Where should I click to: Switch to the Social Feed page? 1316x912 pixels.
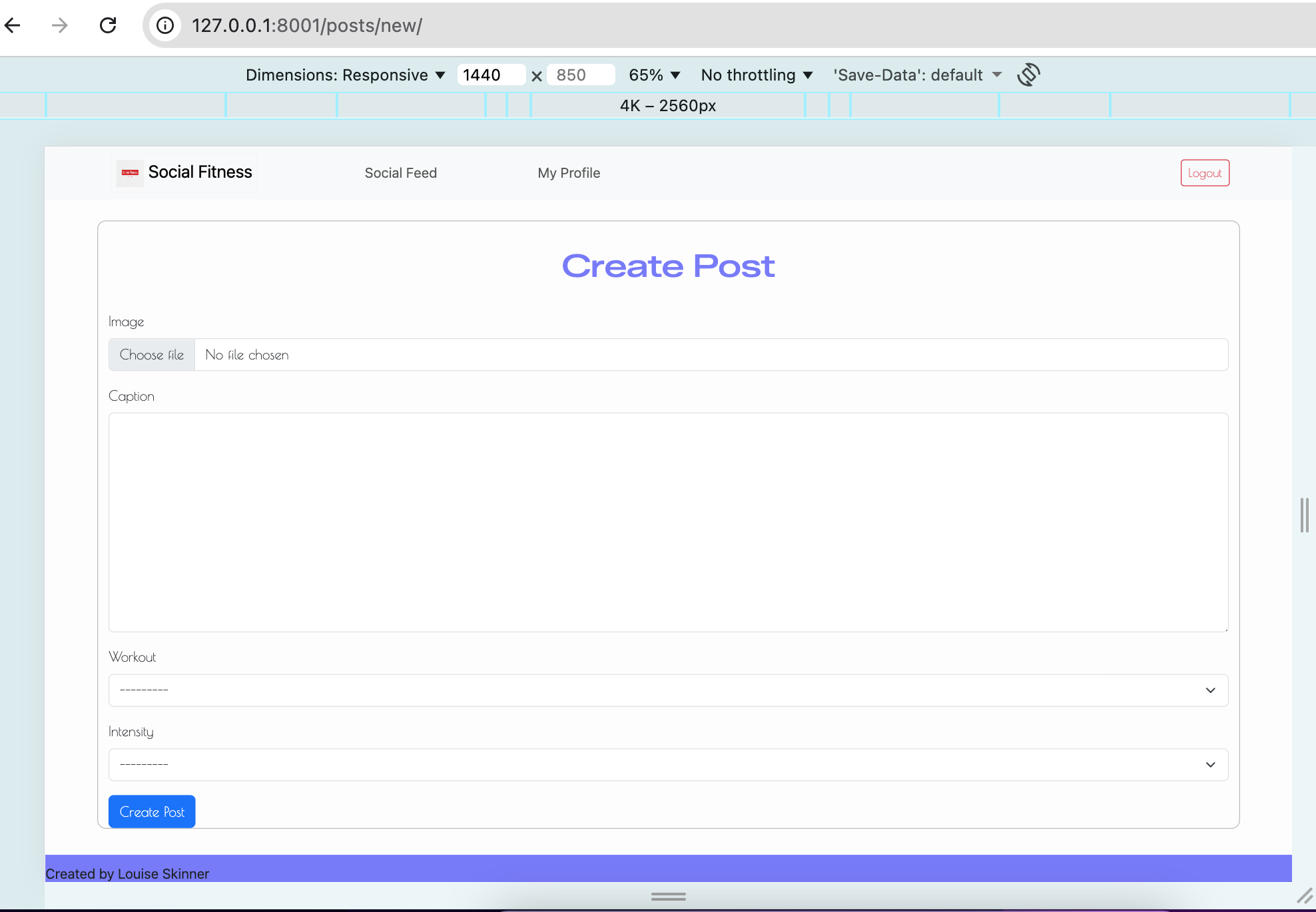point(400,172)
